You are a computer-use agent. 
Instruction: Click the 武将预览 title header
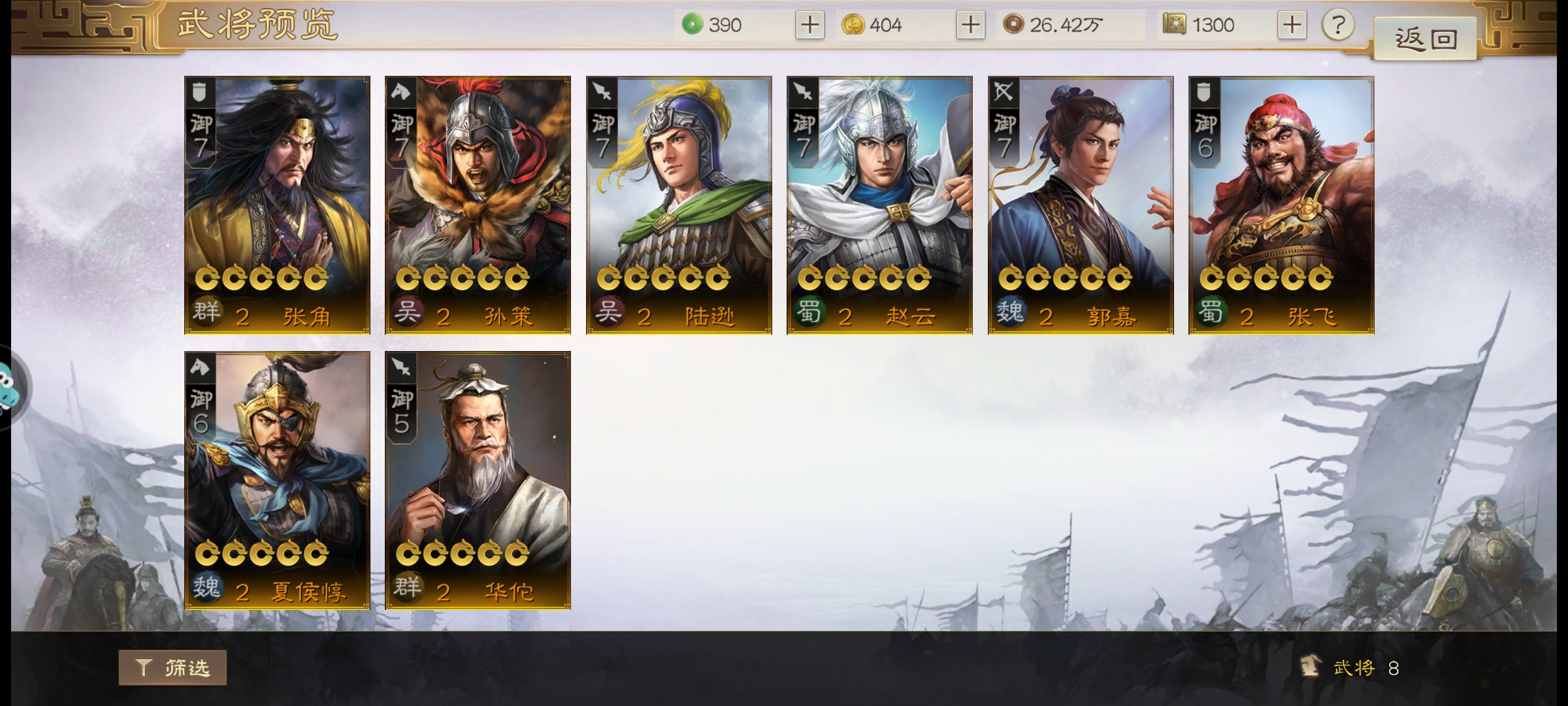tap(257, 25)
